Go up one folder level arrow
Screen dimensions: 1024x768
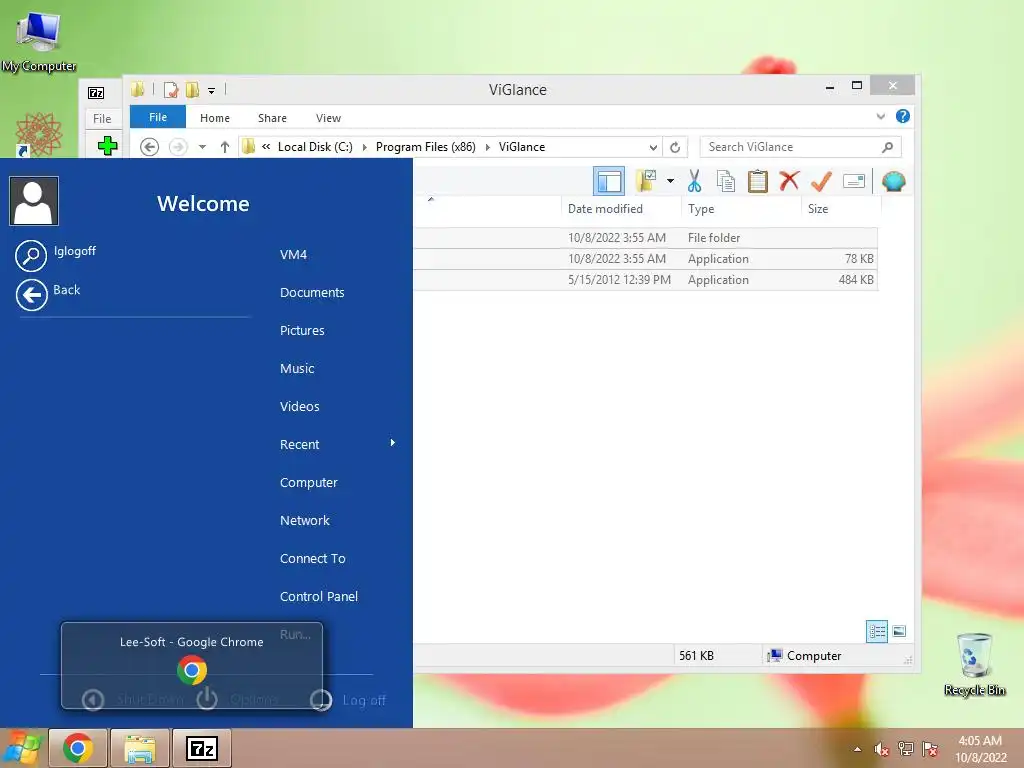click(225, 147)
